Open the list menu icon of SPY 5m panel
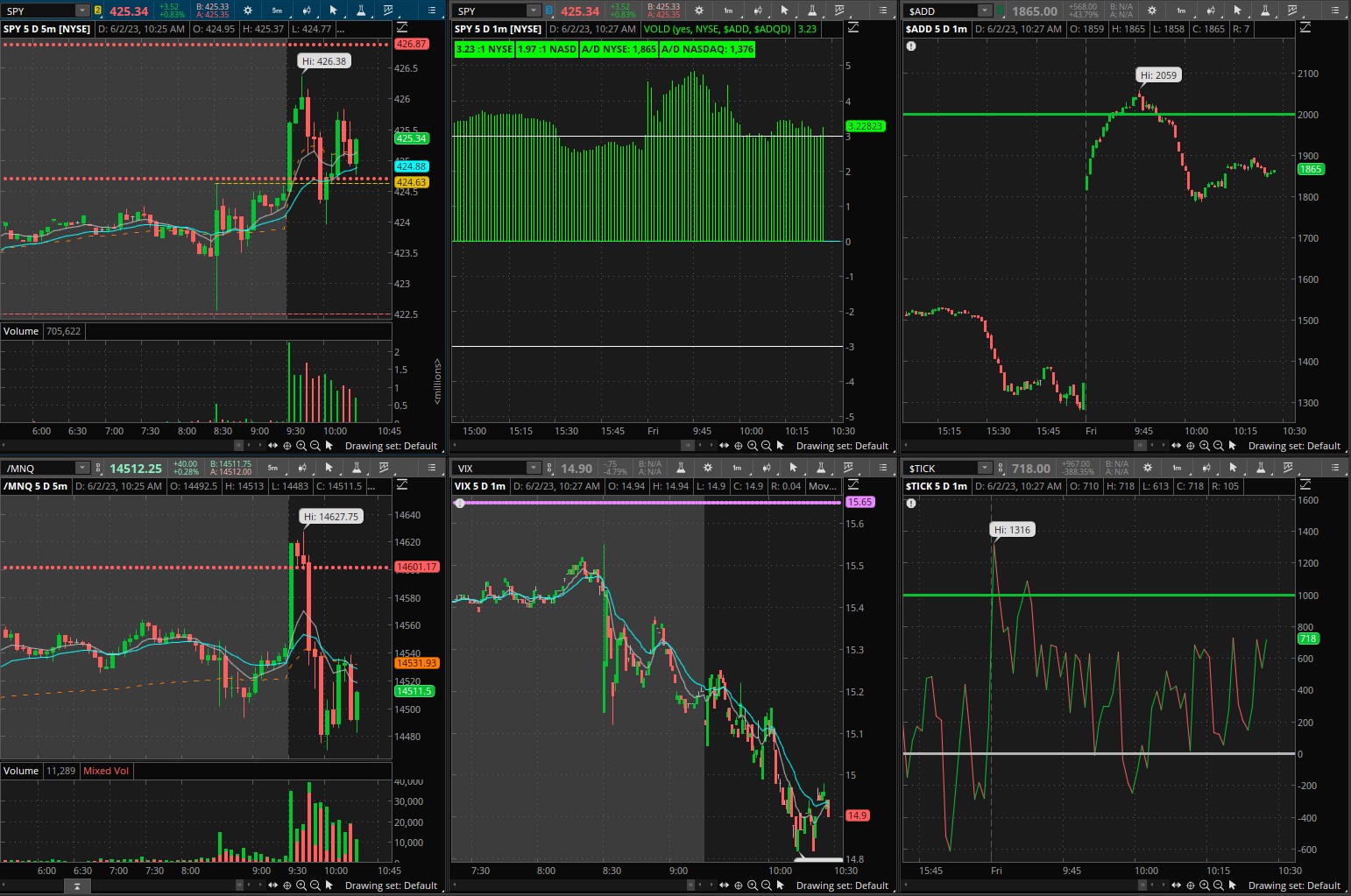The width and height of the screenshot is (1351, 896). [432, 11]
